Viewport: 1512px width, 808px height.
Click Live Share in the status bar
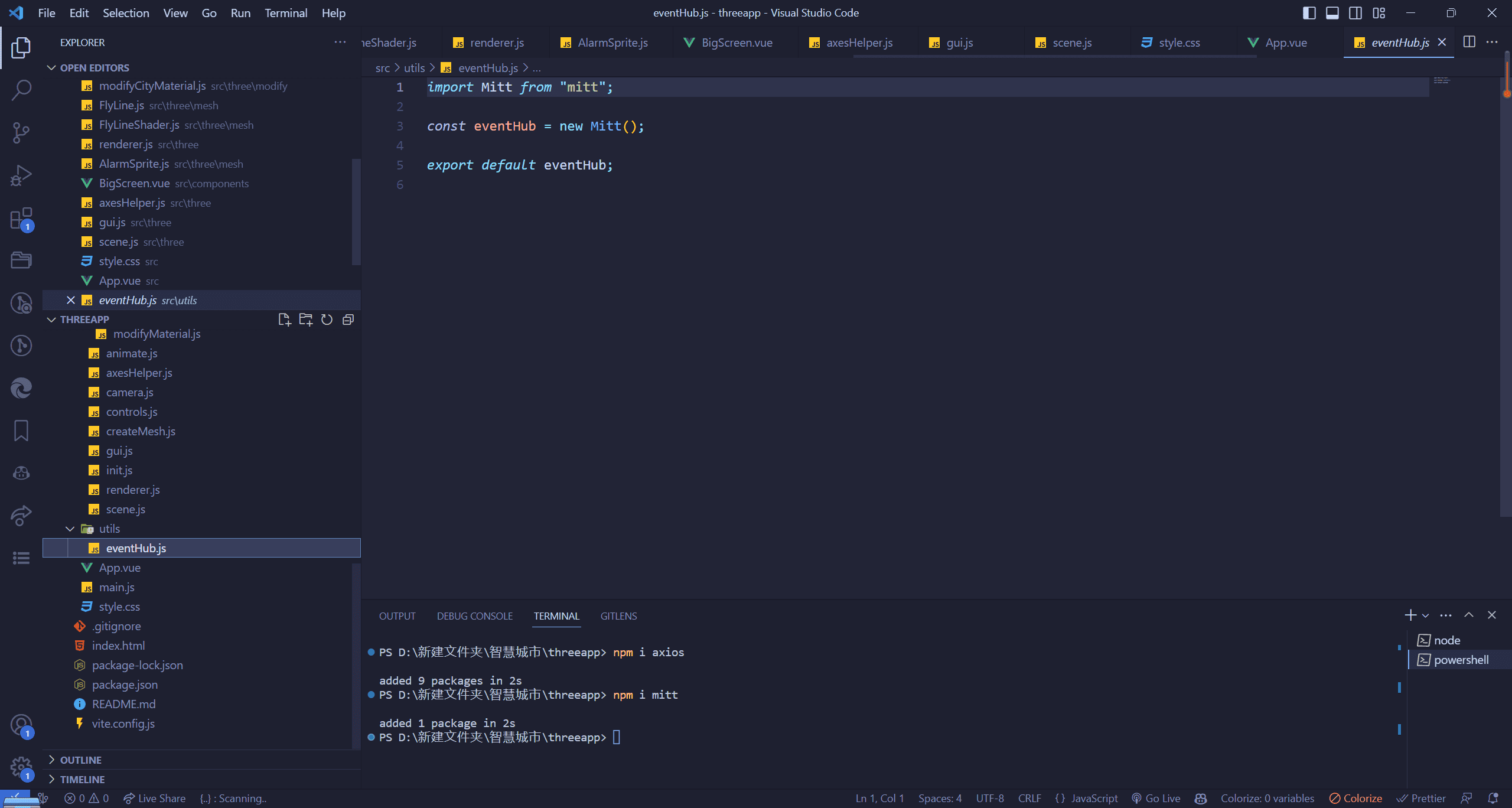(x=154, y=799)
